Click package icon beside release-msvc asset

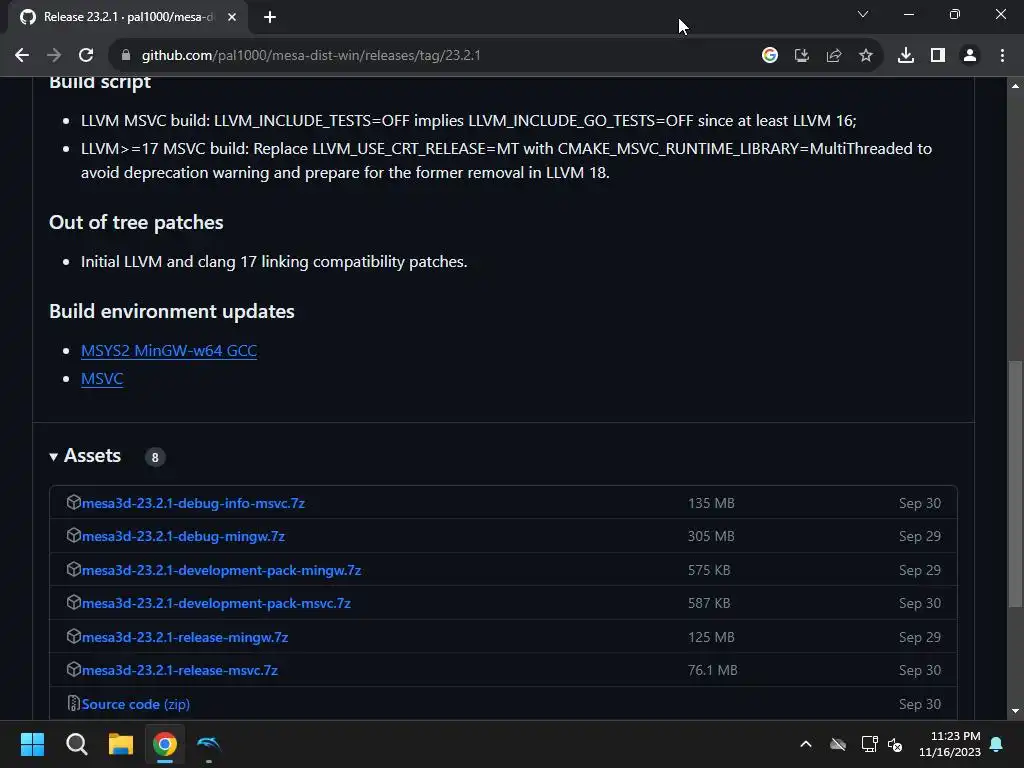pos(74,669)
